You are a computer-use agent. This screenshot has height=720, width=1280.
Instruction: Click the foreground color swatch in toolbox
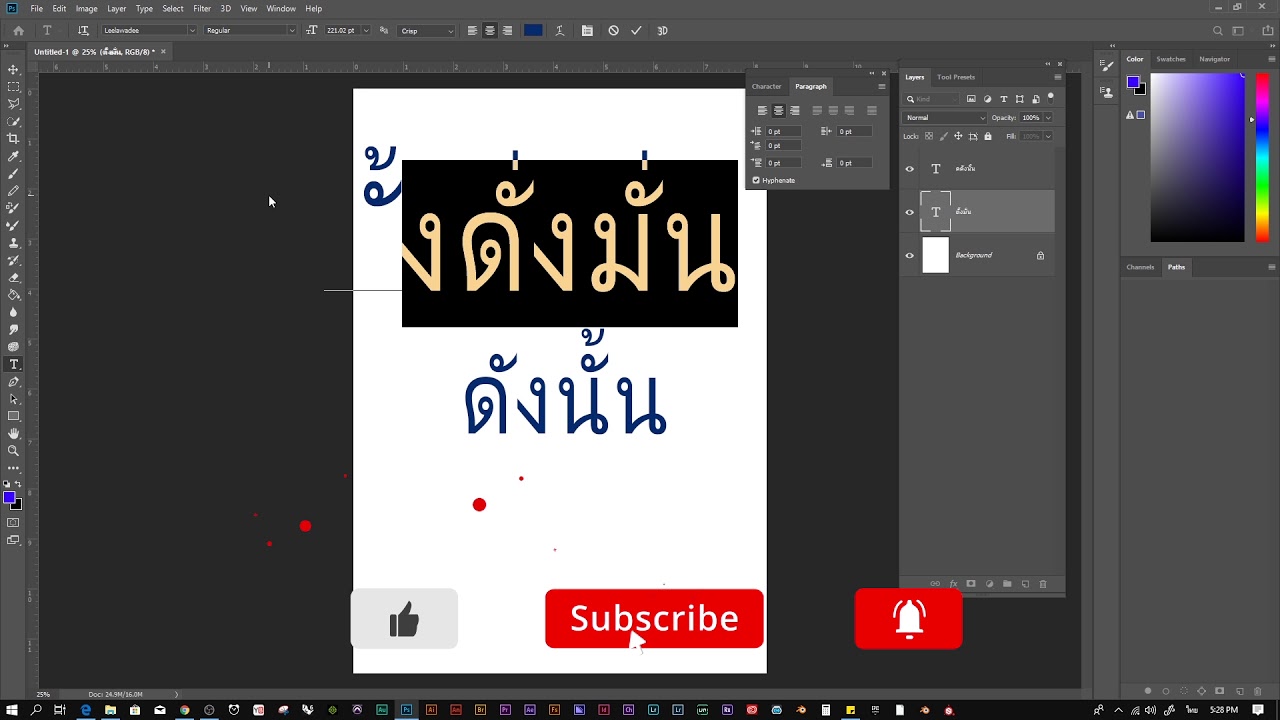point(10,498)
